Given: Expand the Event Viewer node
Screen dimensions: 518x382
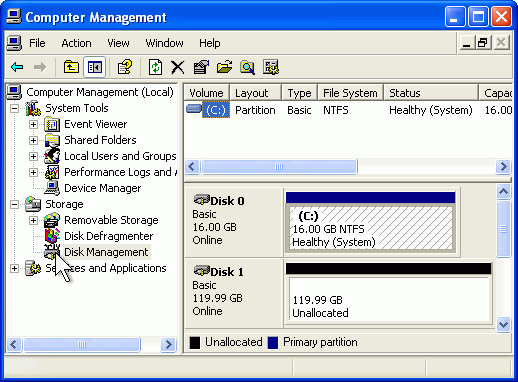Looking at the screenshot, I should 33,124.
